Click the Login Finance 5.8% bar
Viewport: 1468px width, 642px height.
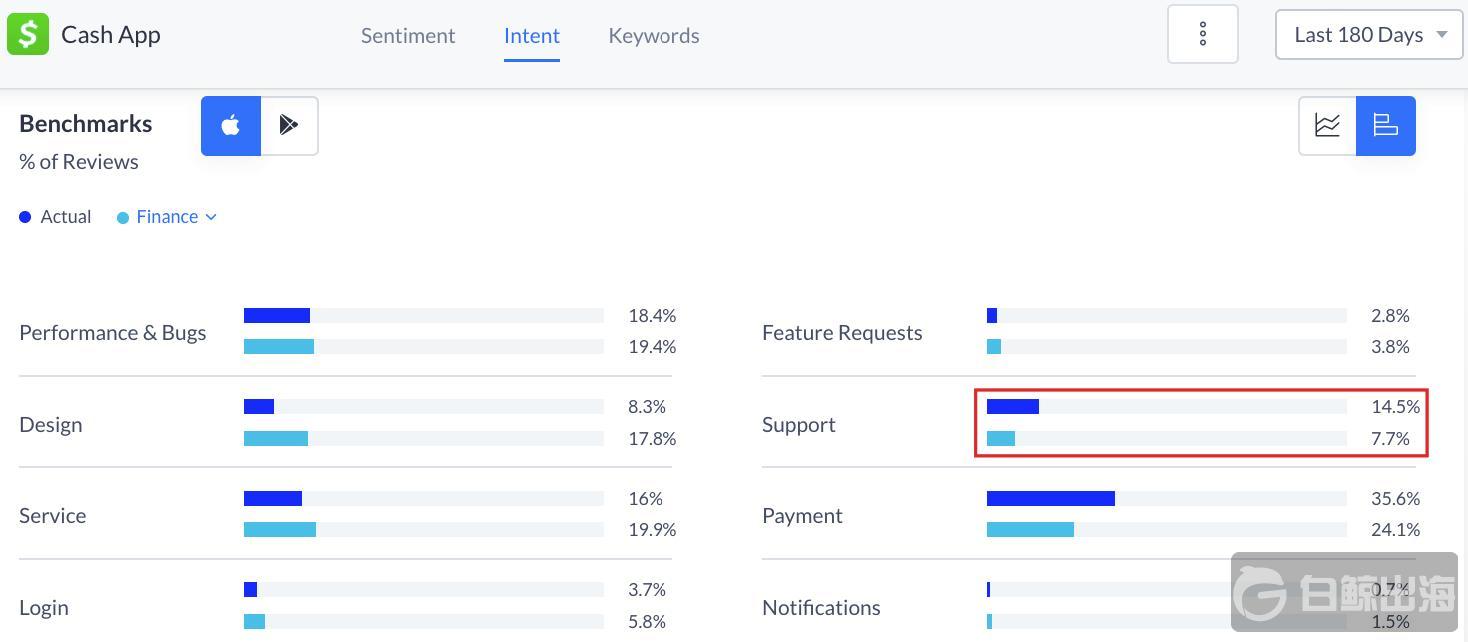pos(254,622)
